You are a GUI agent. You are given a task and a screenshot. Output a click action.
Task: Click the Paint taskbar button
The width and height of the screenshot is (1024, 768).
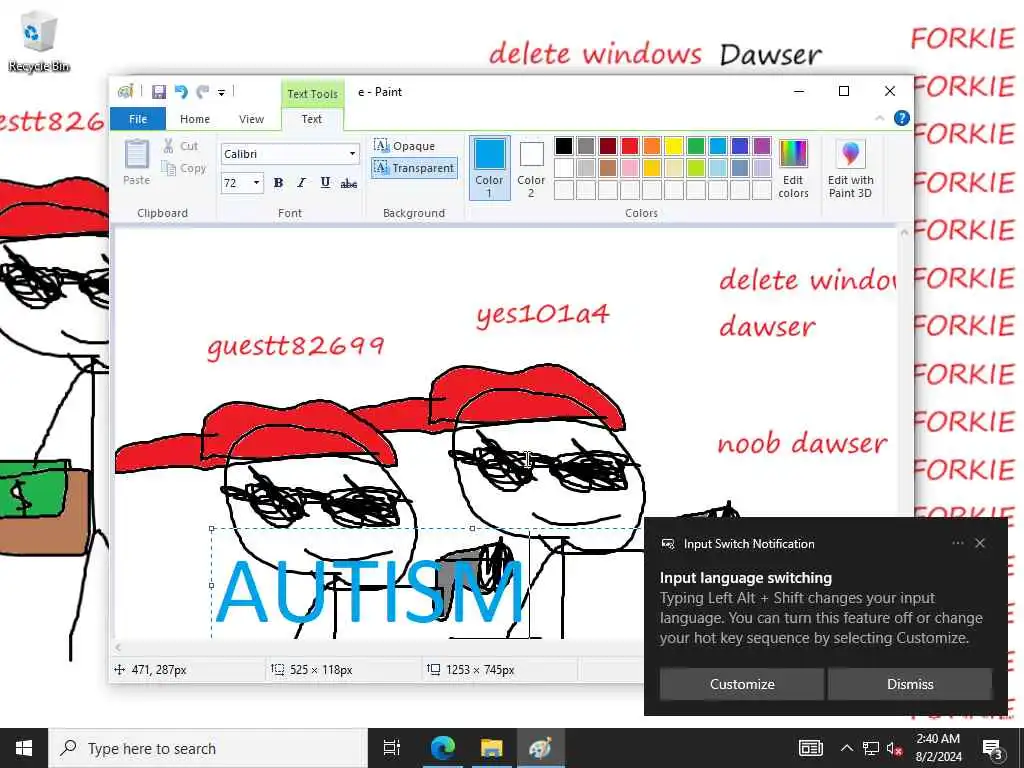tap(541, 748)
